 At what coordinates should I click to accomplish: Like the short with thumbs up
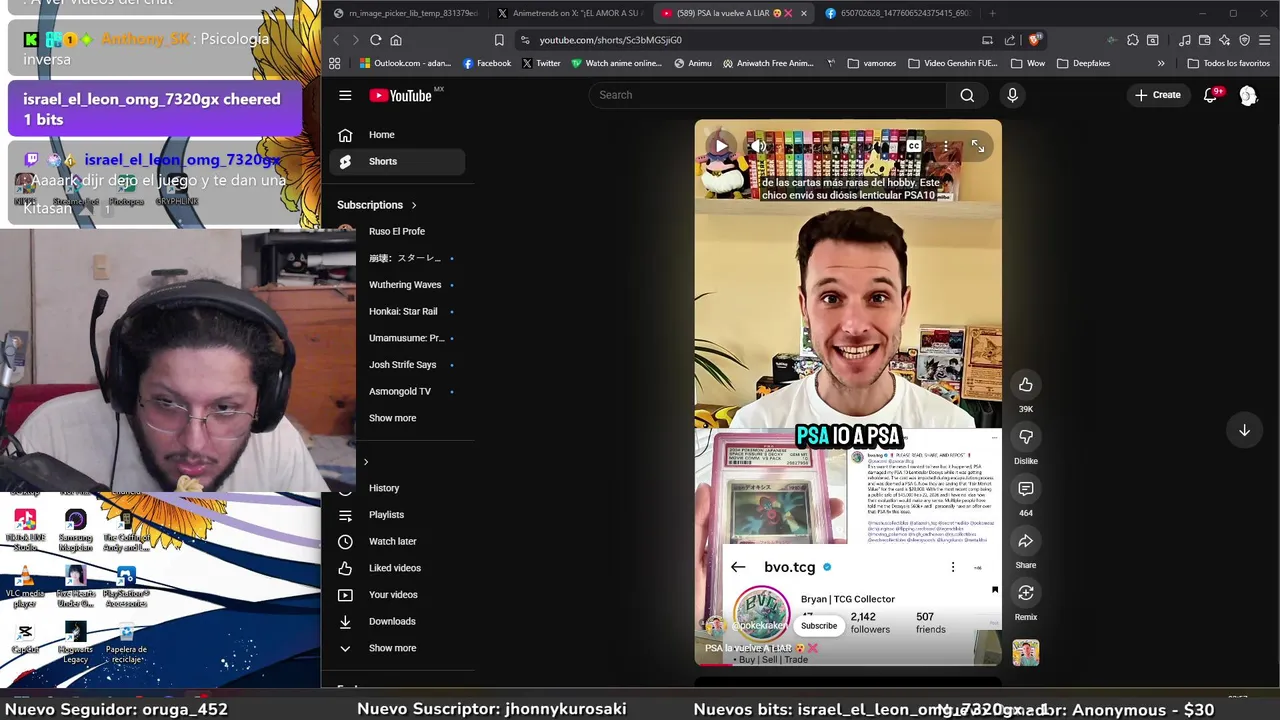point(1026,385)
